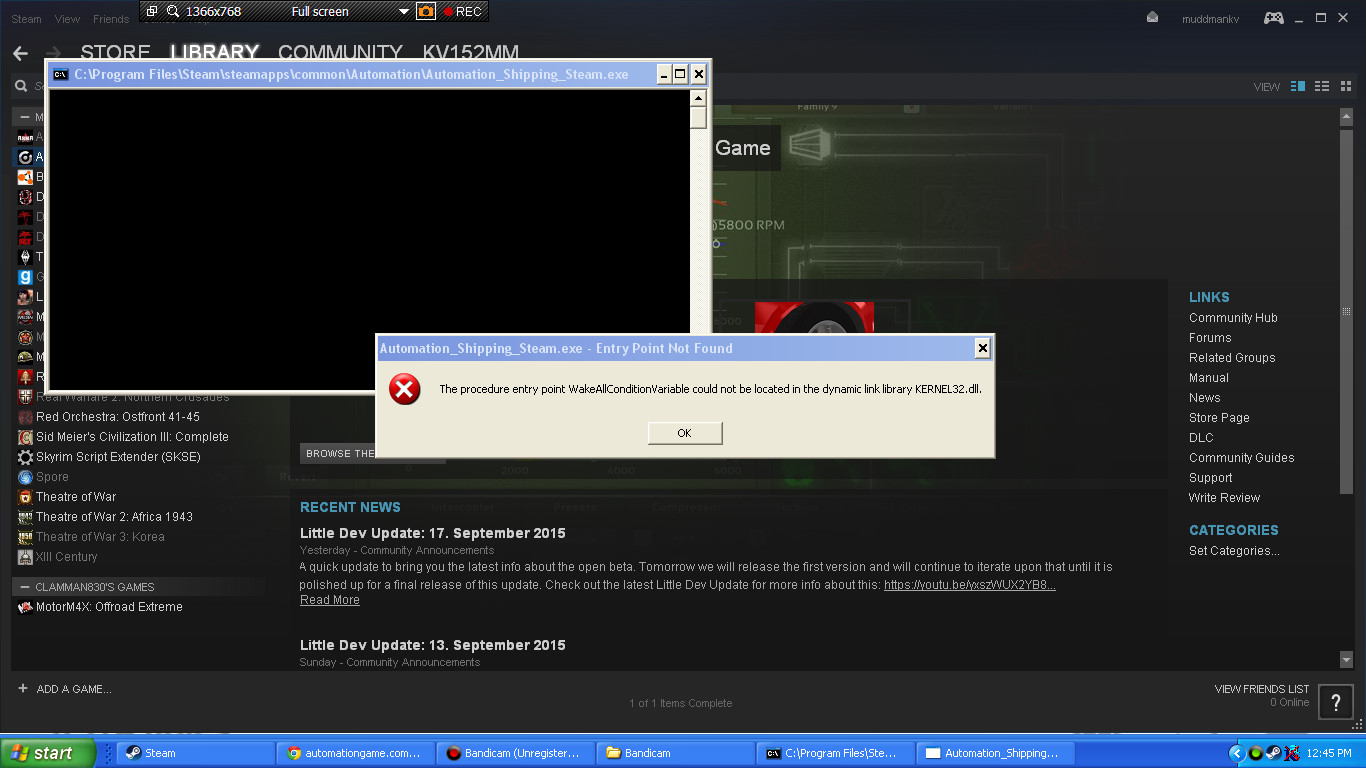Click the console window scrollbar up arrow
The image size is (1366, 768).
(x=698, y=98)
